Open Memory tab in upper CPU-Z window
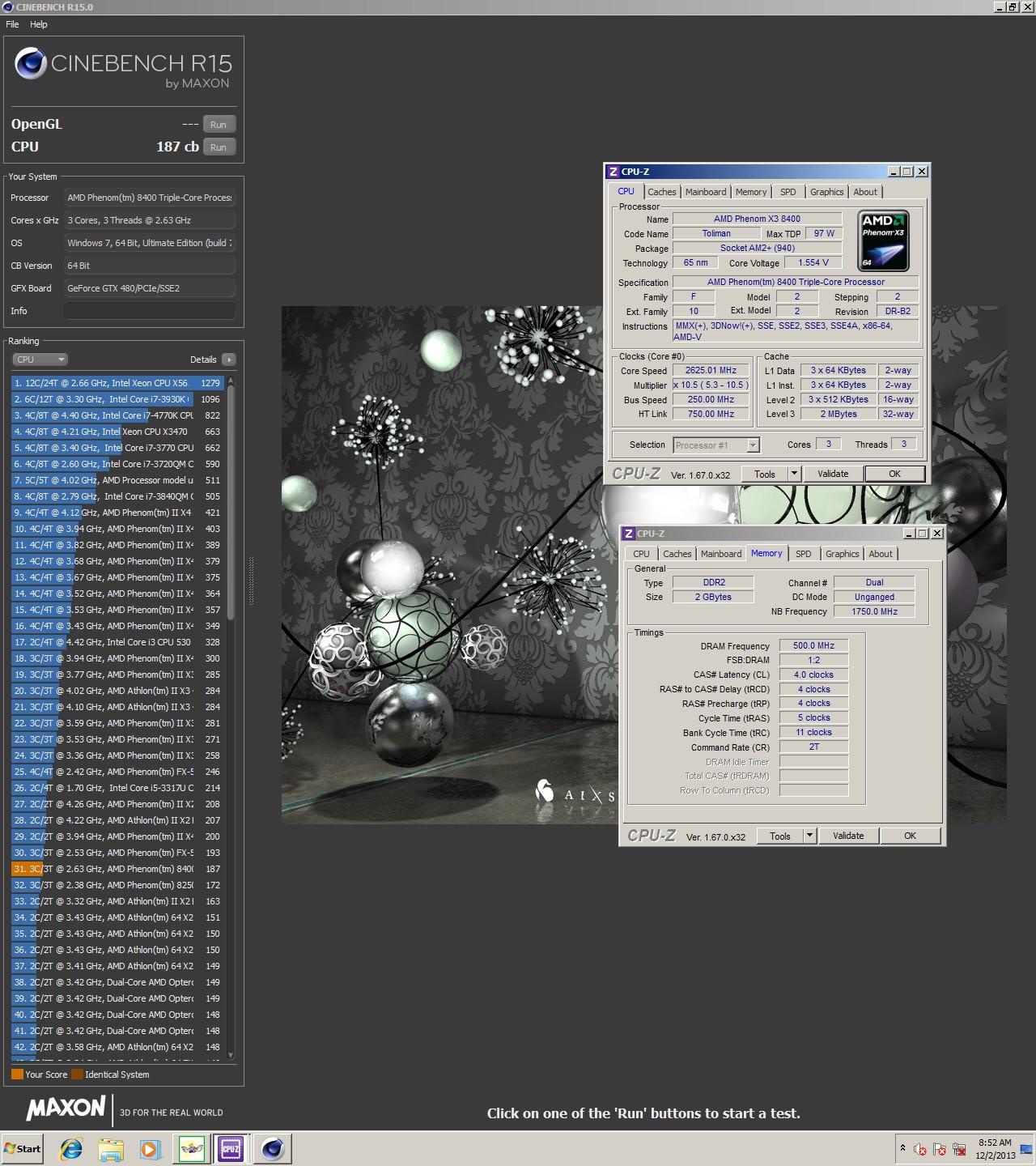Viewport: 1036px width, 1166px height. pos(751,192)
